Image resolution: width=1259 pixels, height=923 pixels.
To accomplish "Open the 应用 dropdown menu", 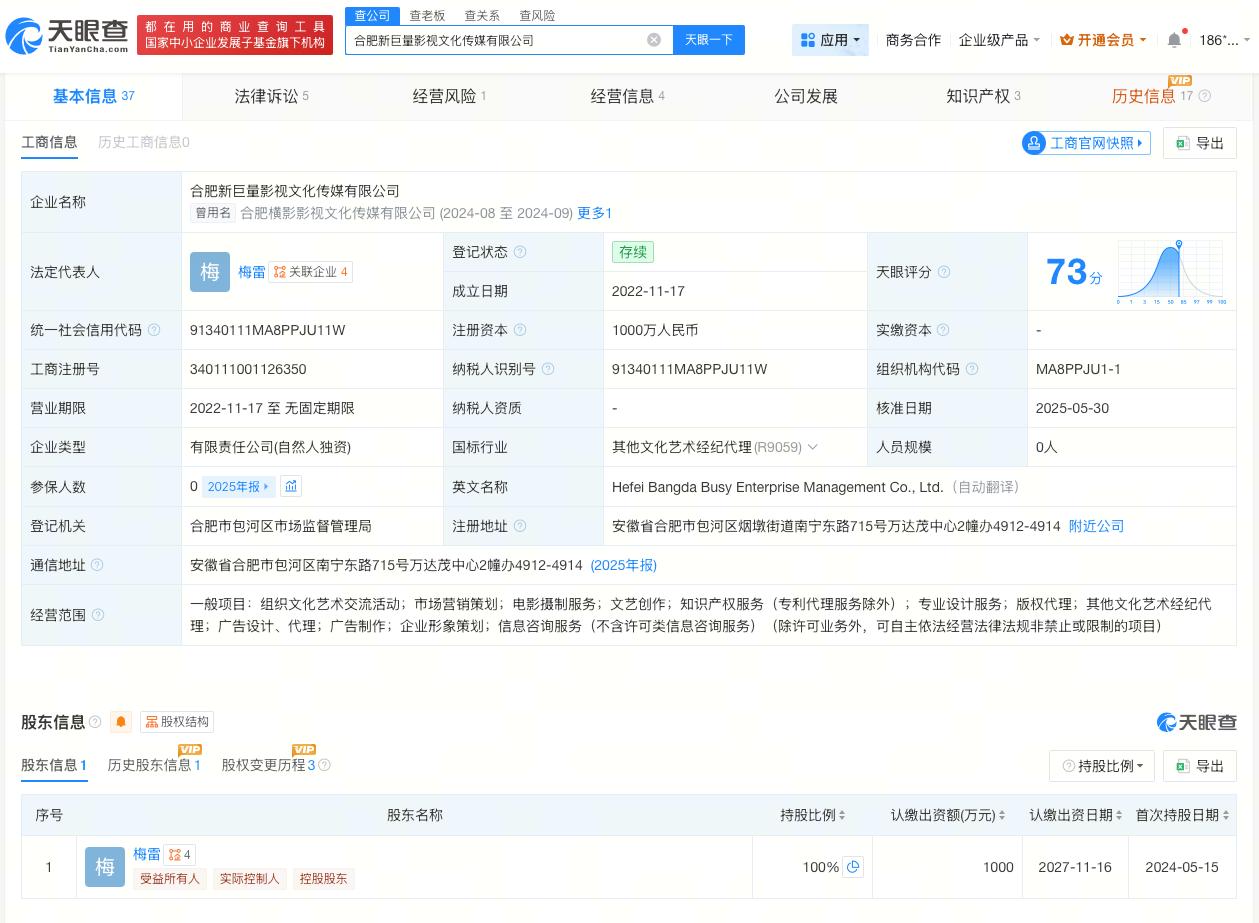I will [831, 40].
